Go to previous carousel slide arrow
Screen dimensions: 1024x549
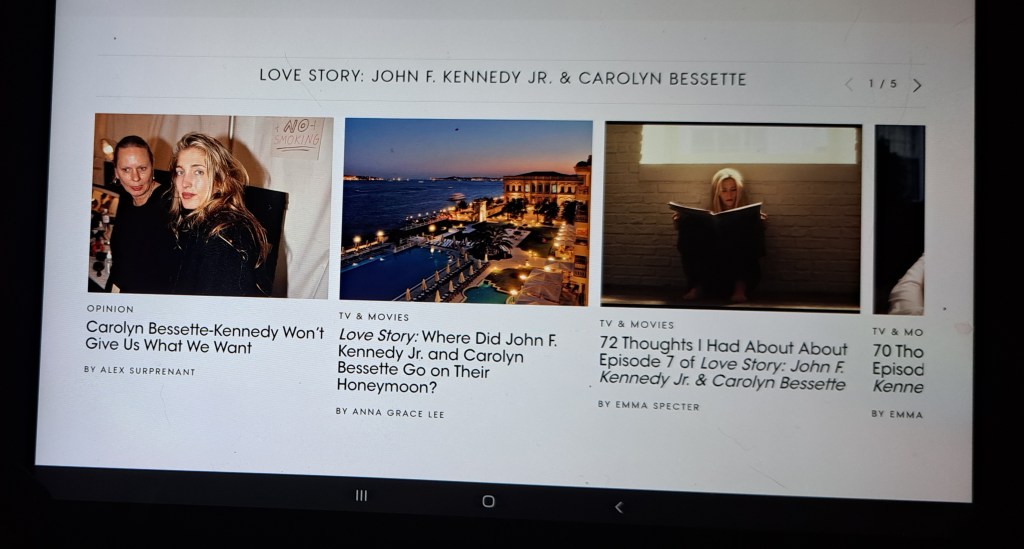(849, 84)
